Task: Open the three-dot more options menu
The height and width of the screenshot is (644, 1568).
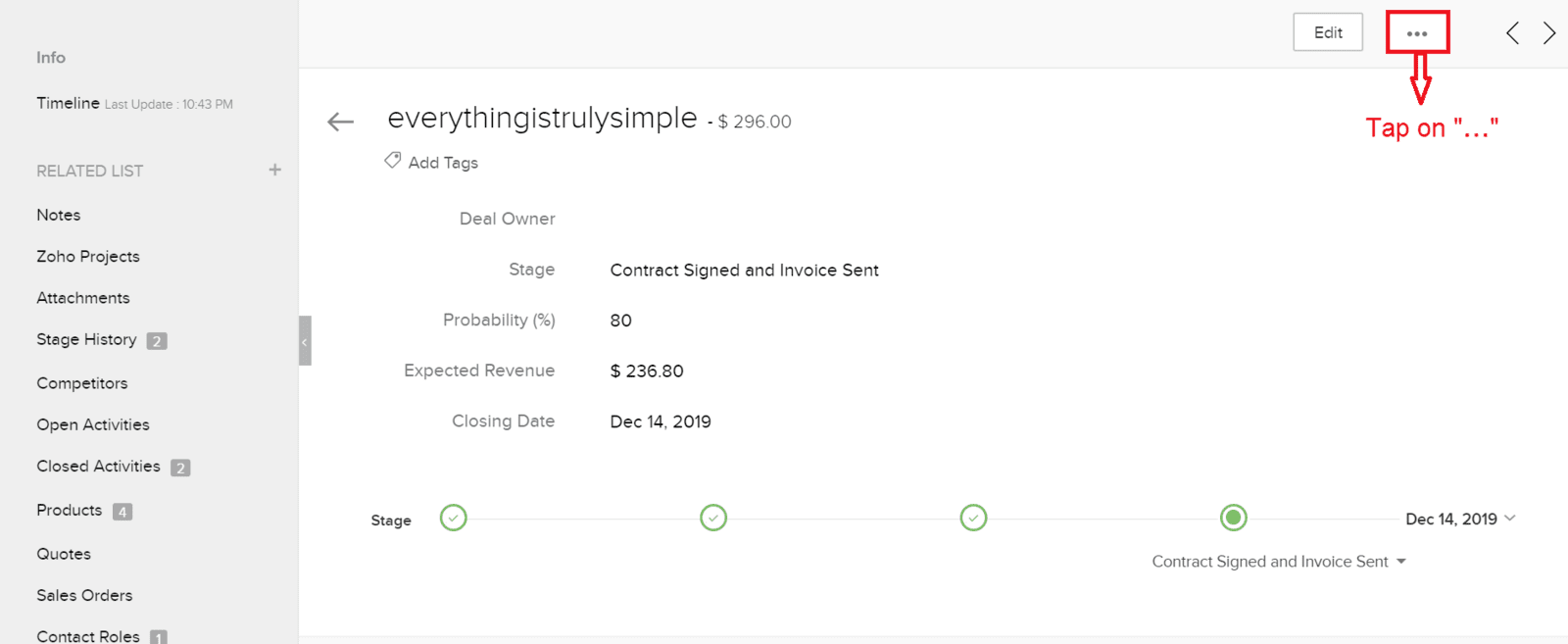Action: click(x=1417, y=33)
